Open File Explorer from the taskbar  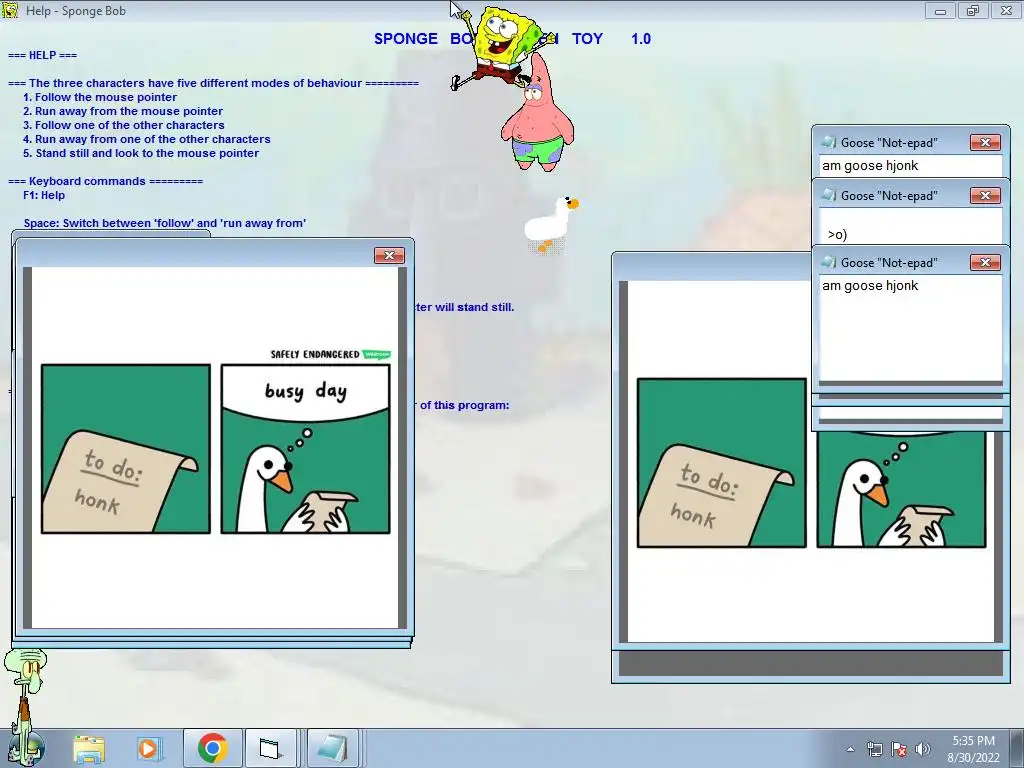coord(89,748)
